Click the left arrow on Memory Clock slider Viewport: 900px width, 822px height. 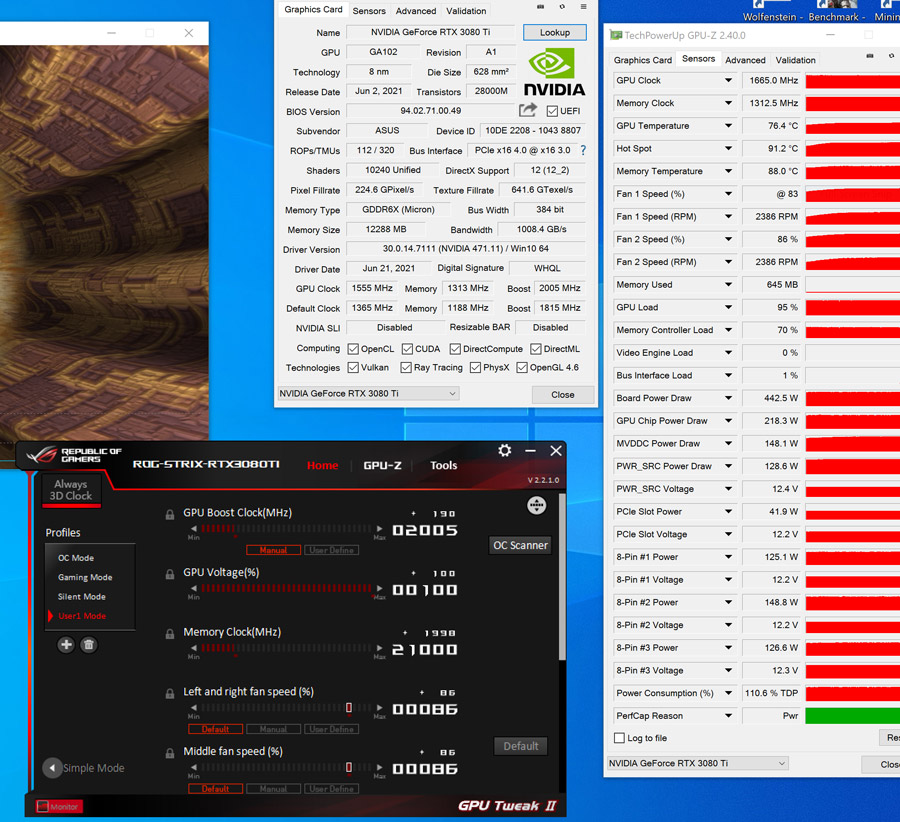pos(194,647)
